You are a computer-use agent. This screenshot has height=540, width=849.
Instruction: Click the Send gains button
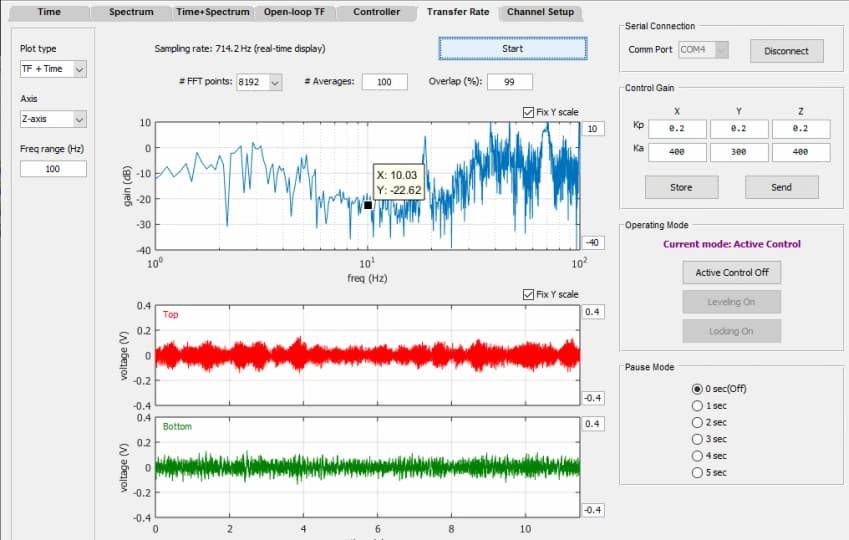781,187
